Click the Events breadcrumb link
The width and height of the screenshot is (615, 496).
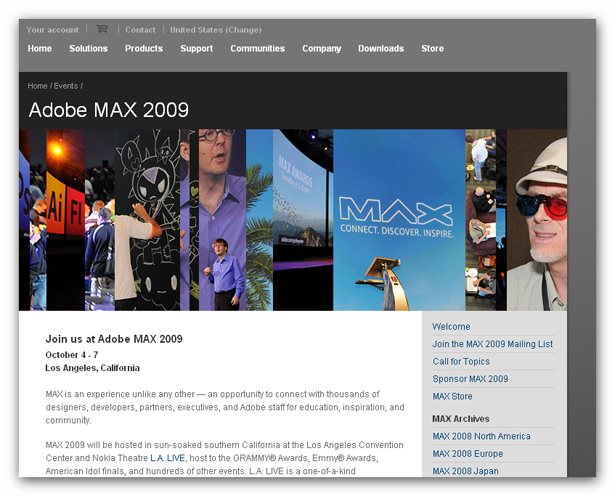pyautogui.click(x=66, y=86)
